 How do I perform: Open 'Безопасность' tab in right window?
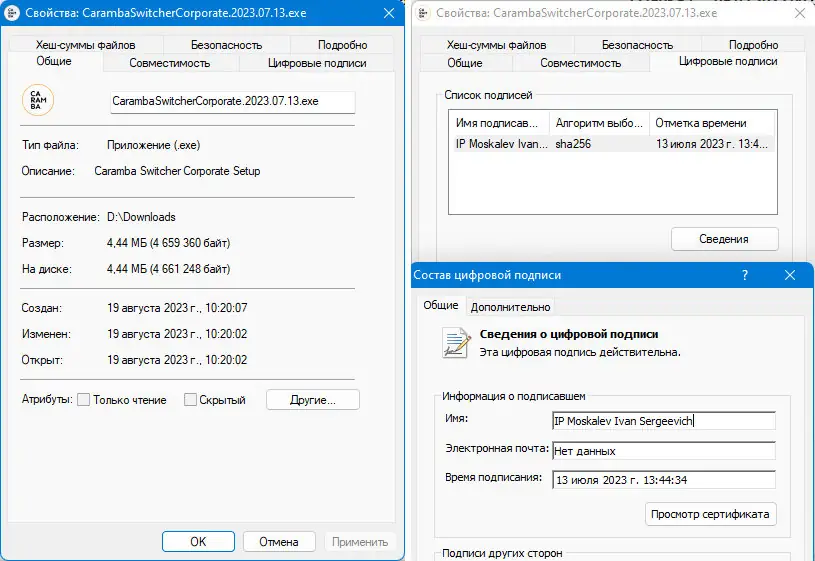tap(637, 45)
